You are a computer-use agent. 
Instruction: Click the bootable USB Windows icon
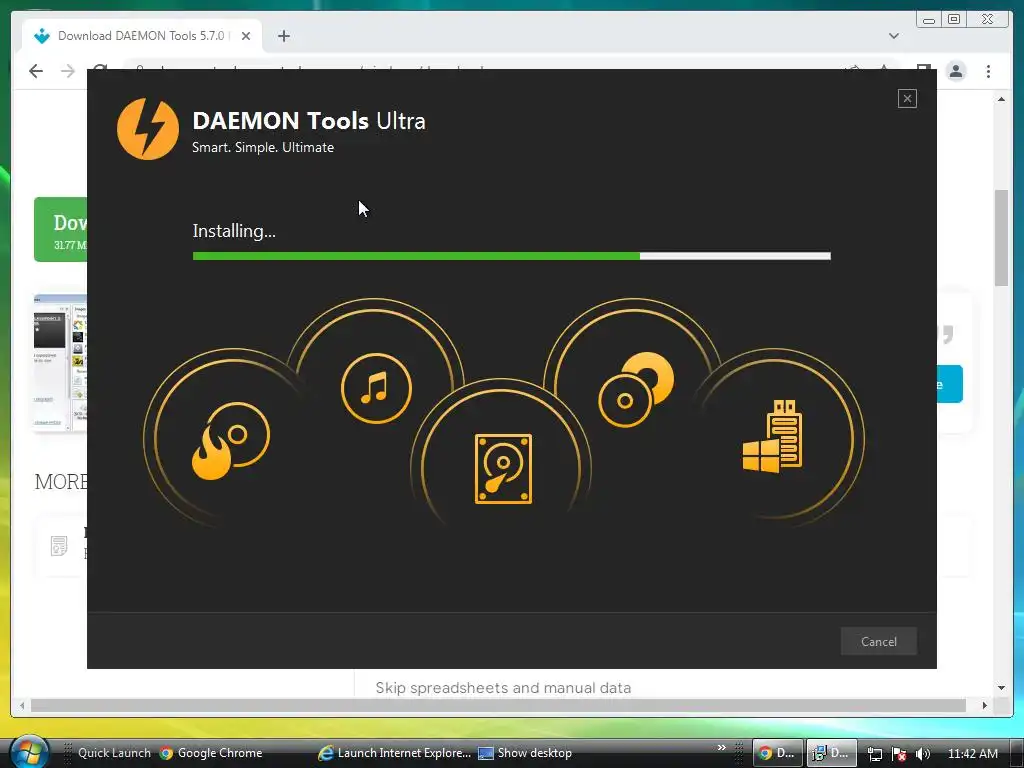coord(773,436)
